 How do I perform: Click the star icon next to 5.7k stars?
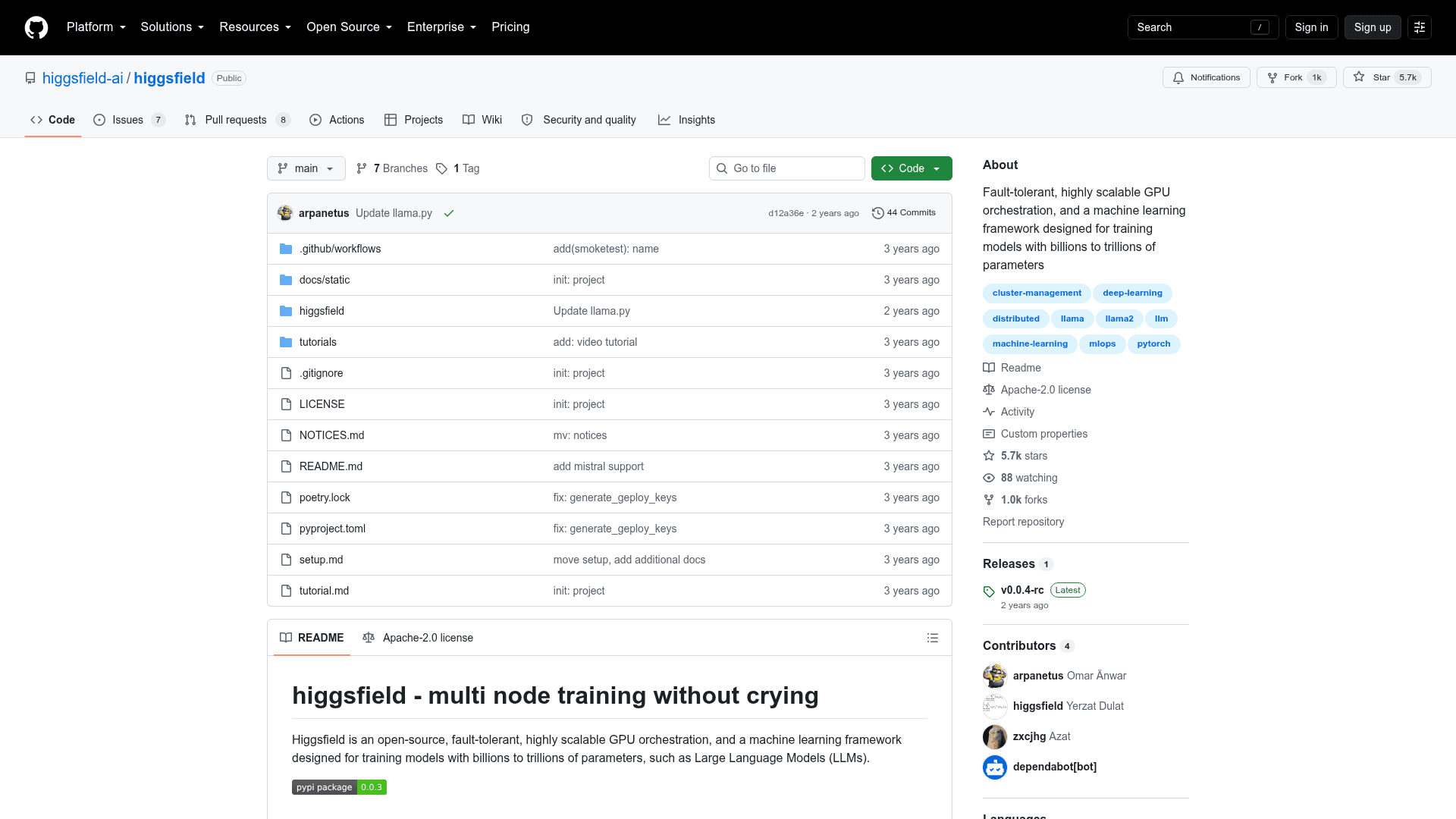point(989,456)
